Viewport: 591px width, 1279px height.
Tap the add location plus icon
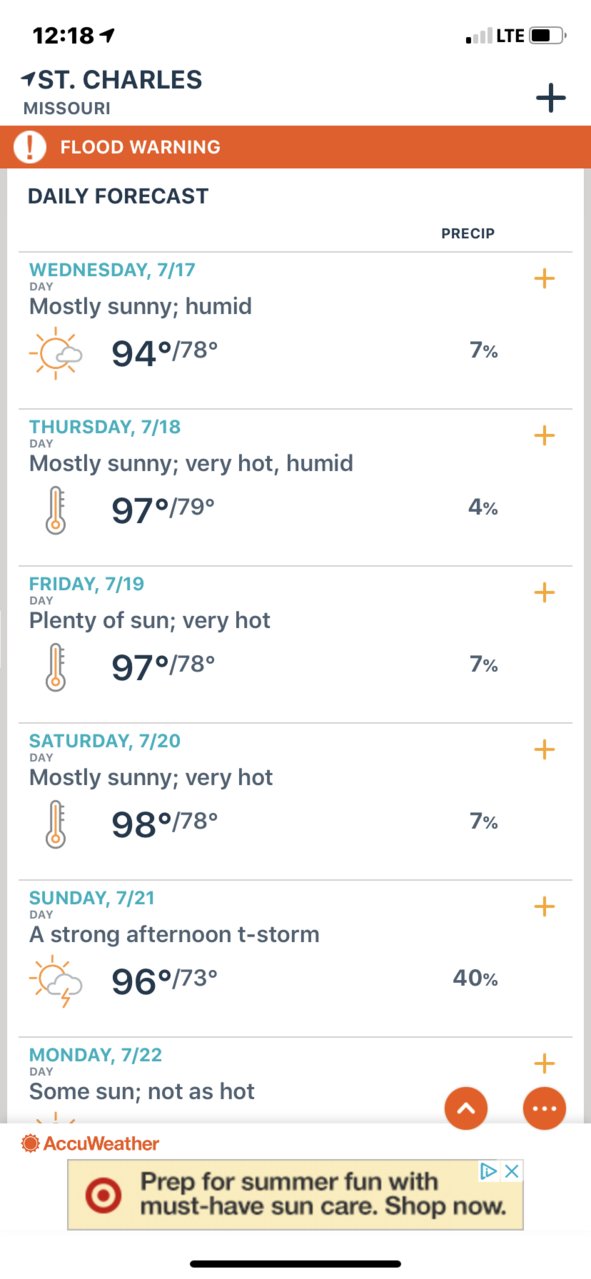coord(550,97)
